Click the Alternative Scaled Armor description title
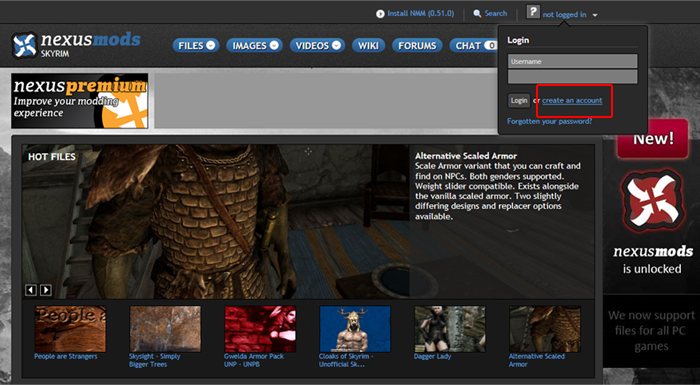Screen dimensions: 700x385 click(466, 156)
